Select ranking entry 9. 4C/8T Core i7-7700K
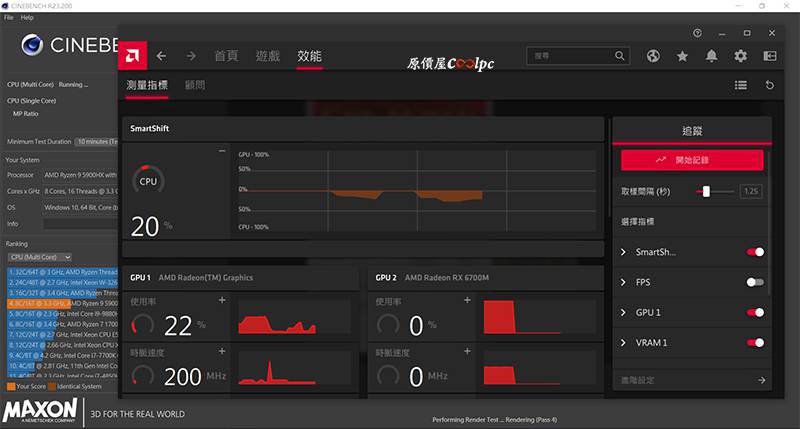This screenshot has height=429, width=800. (63, 356)
